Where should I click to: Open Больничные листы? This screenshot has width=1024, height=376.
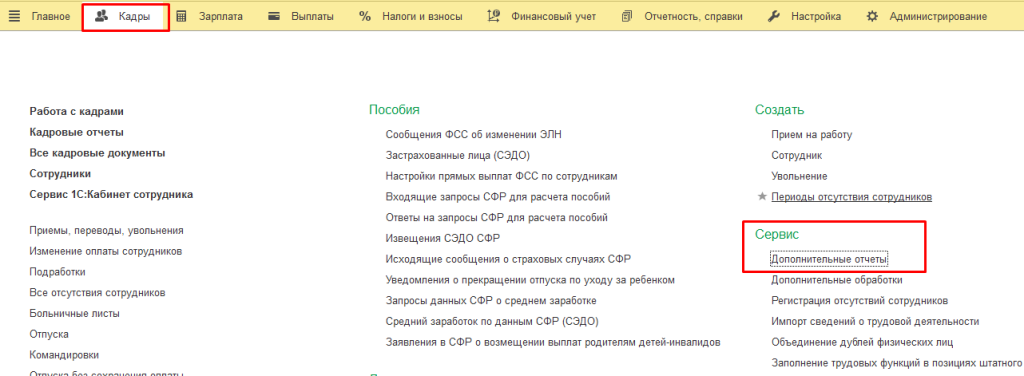(74, 313)
